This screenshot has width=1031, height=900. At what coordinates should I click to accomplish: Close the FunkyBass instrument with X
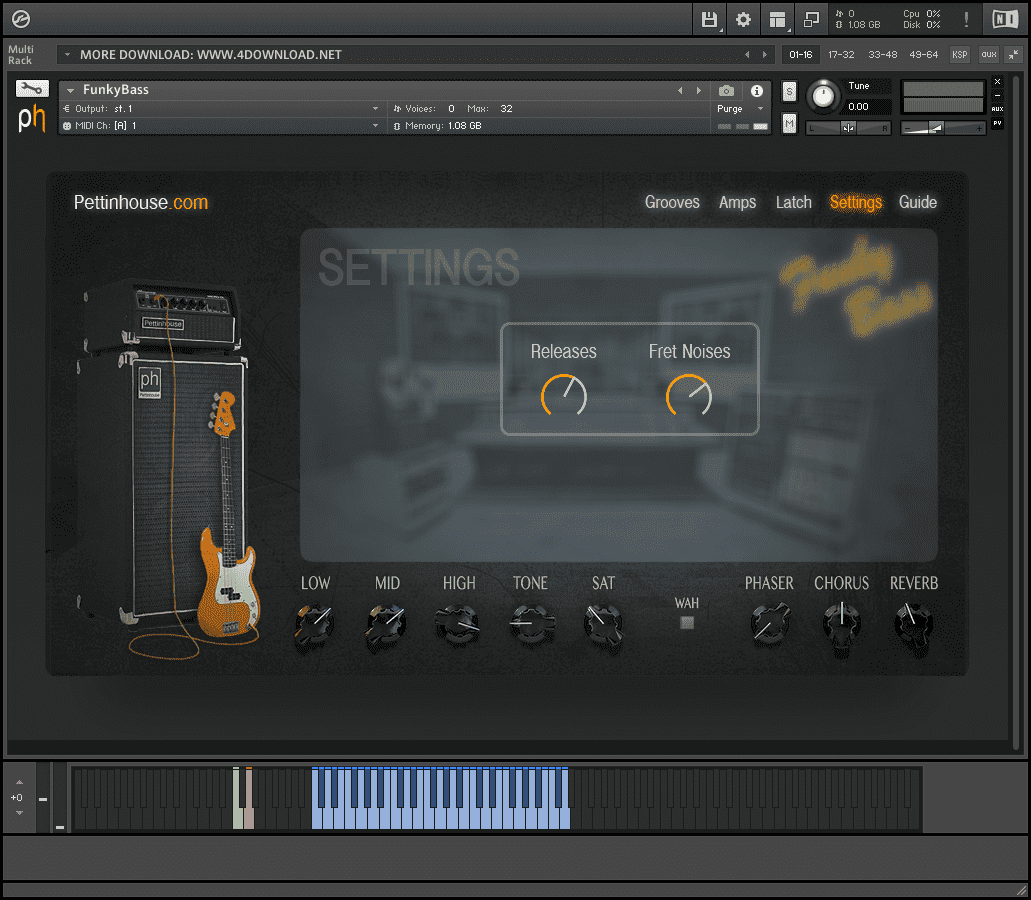[x=997, y=82]
